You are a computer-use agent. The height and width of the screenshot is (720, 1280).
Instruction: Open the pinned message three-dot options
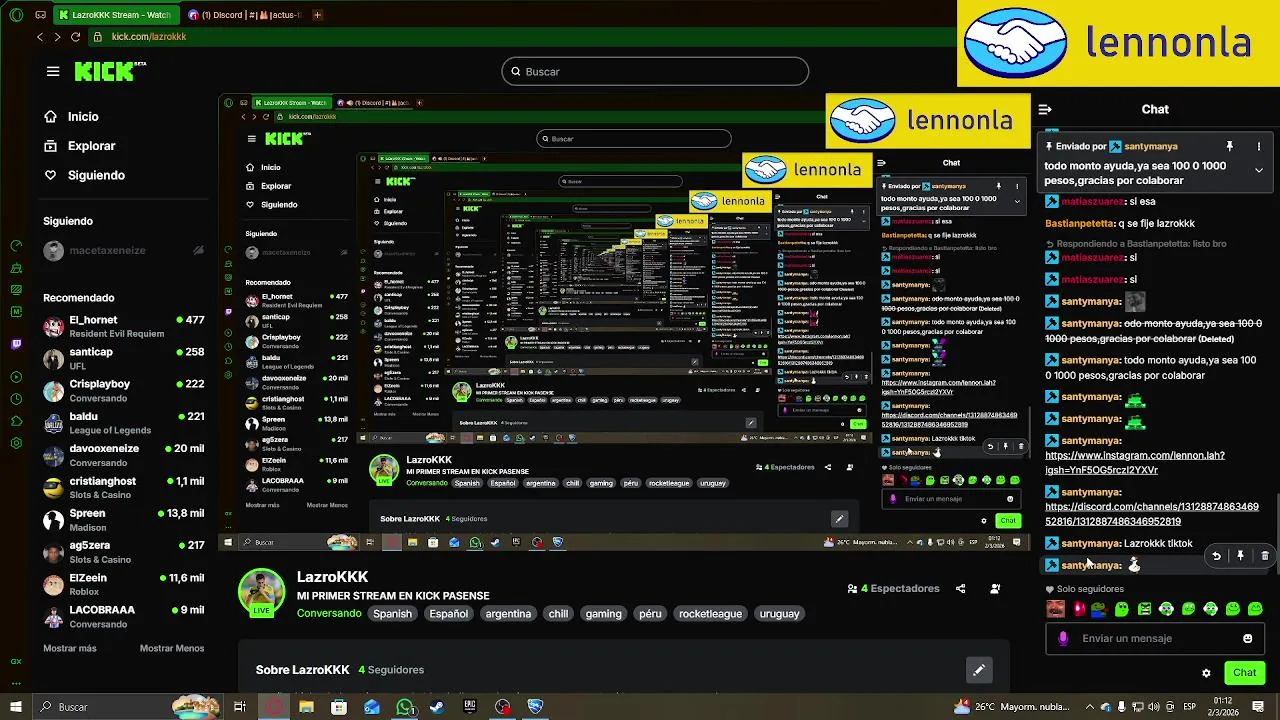(1259, 146)
